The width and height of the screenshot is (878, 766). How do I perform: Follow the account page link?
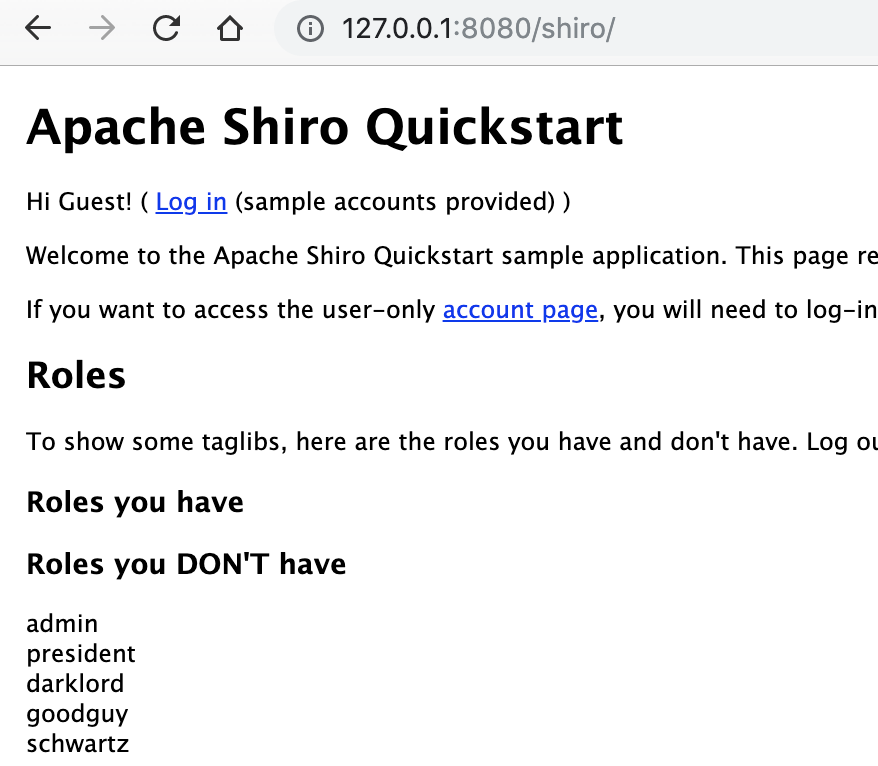[520, 310]
